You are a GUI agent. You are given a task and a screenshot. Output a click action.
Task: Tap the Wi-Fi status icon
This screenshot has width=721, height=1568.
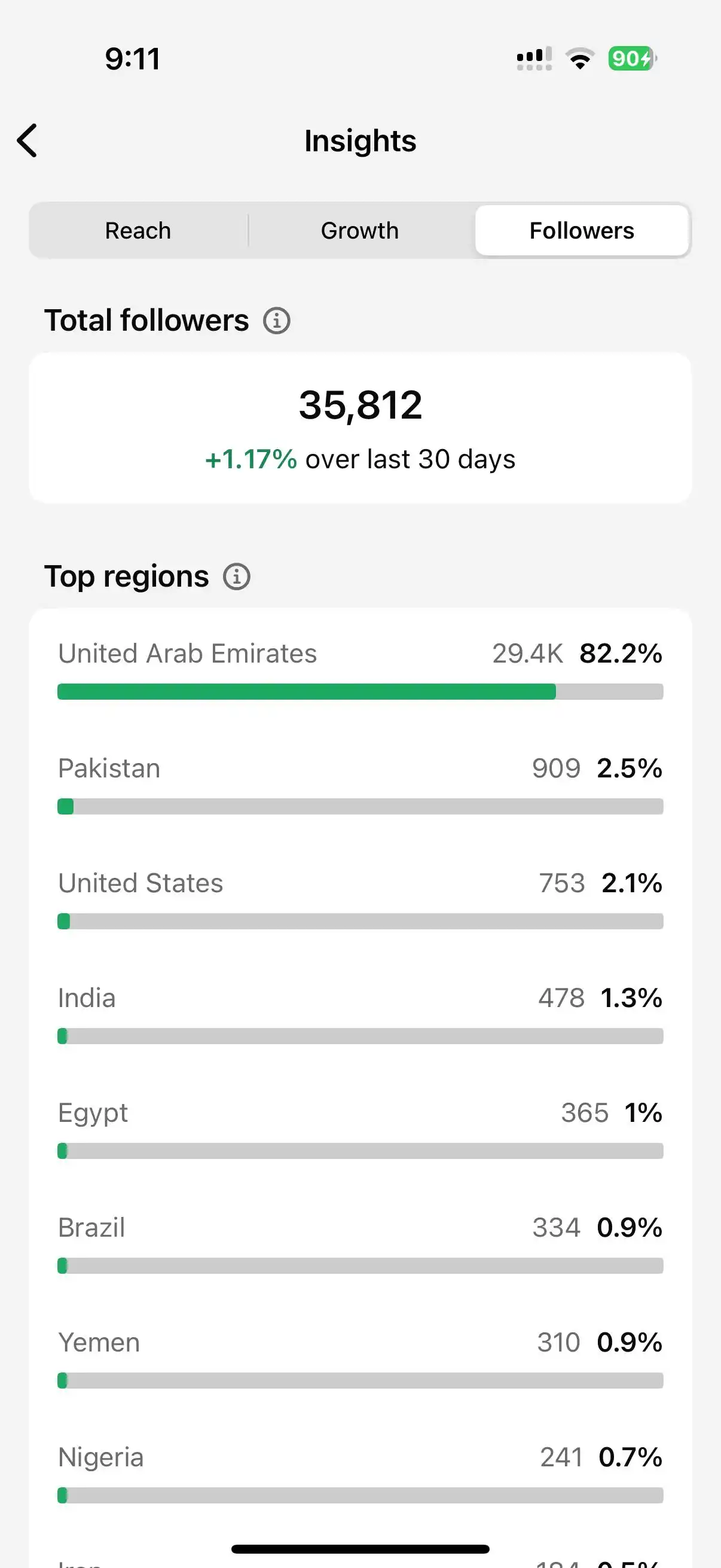click(580, 59)
